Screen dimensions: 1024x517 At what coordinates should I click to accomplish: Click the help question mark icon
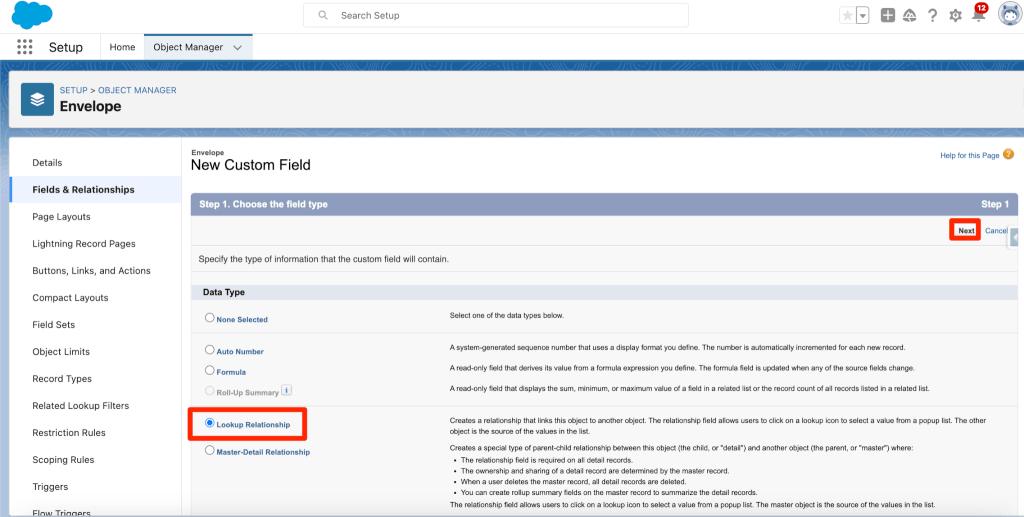tap(932, 15)
